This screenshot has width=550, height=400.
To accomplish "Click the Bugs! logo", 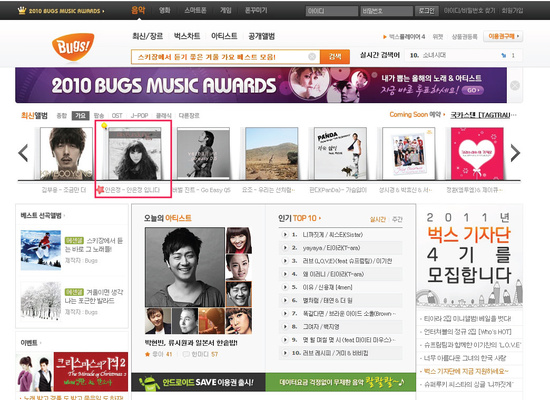I will tap(73, 47).
